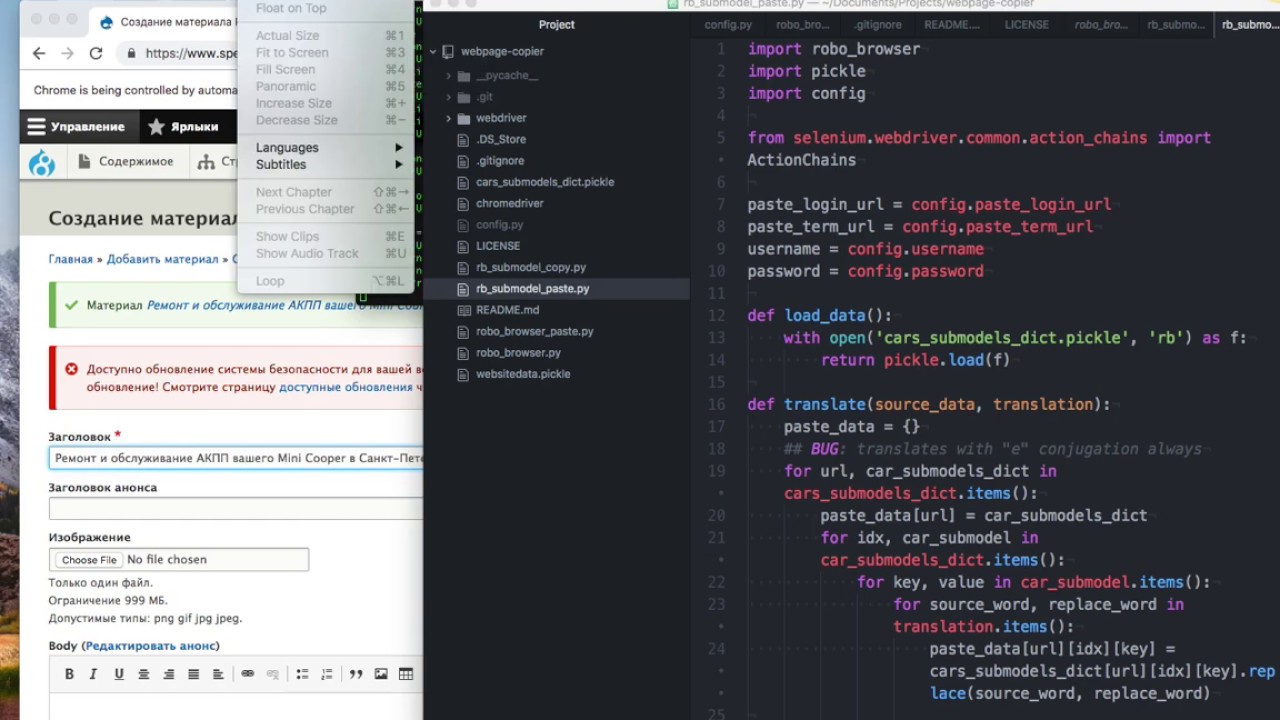Open websitedata.pickle in the project tree
Screen dimensions: 1280x720
[x=523, y=374]
